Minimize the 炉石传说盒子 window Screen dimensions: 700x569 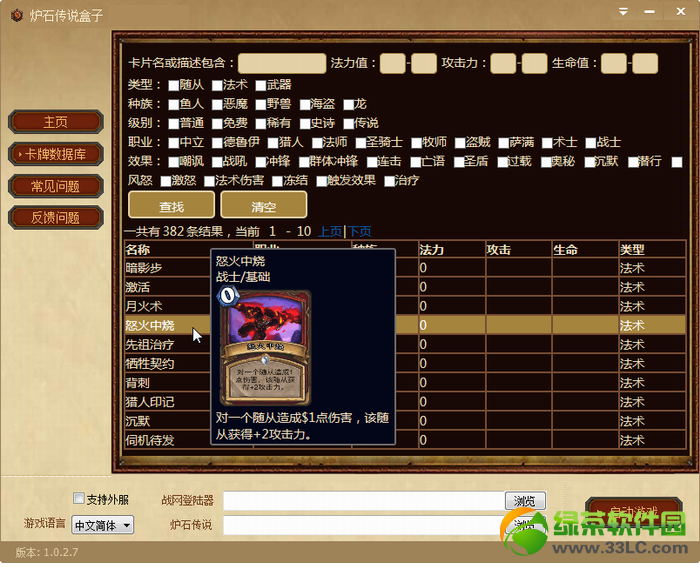pyautogui.click(x=650, y=12)
